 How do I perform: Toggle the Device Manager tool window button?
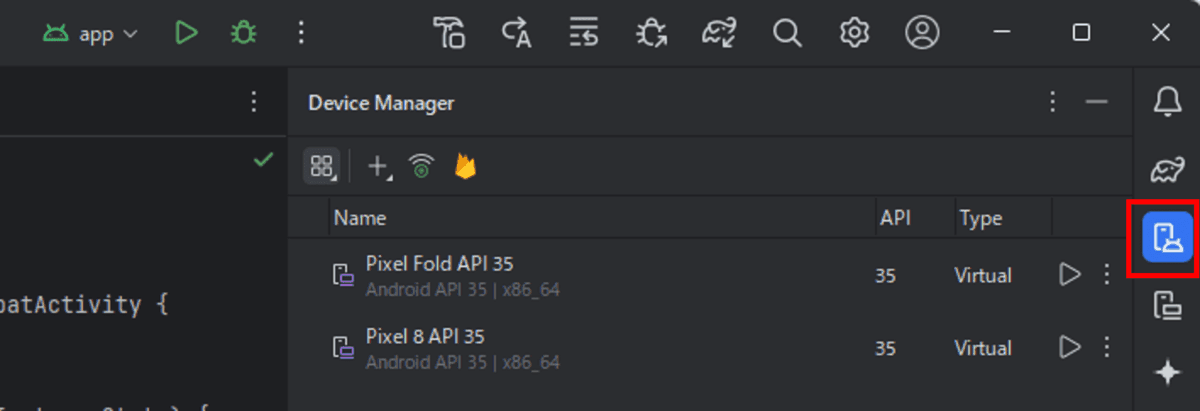1167,238
